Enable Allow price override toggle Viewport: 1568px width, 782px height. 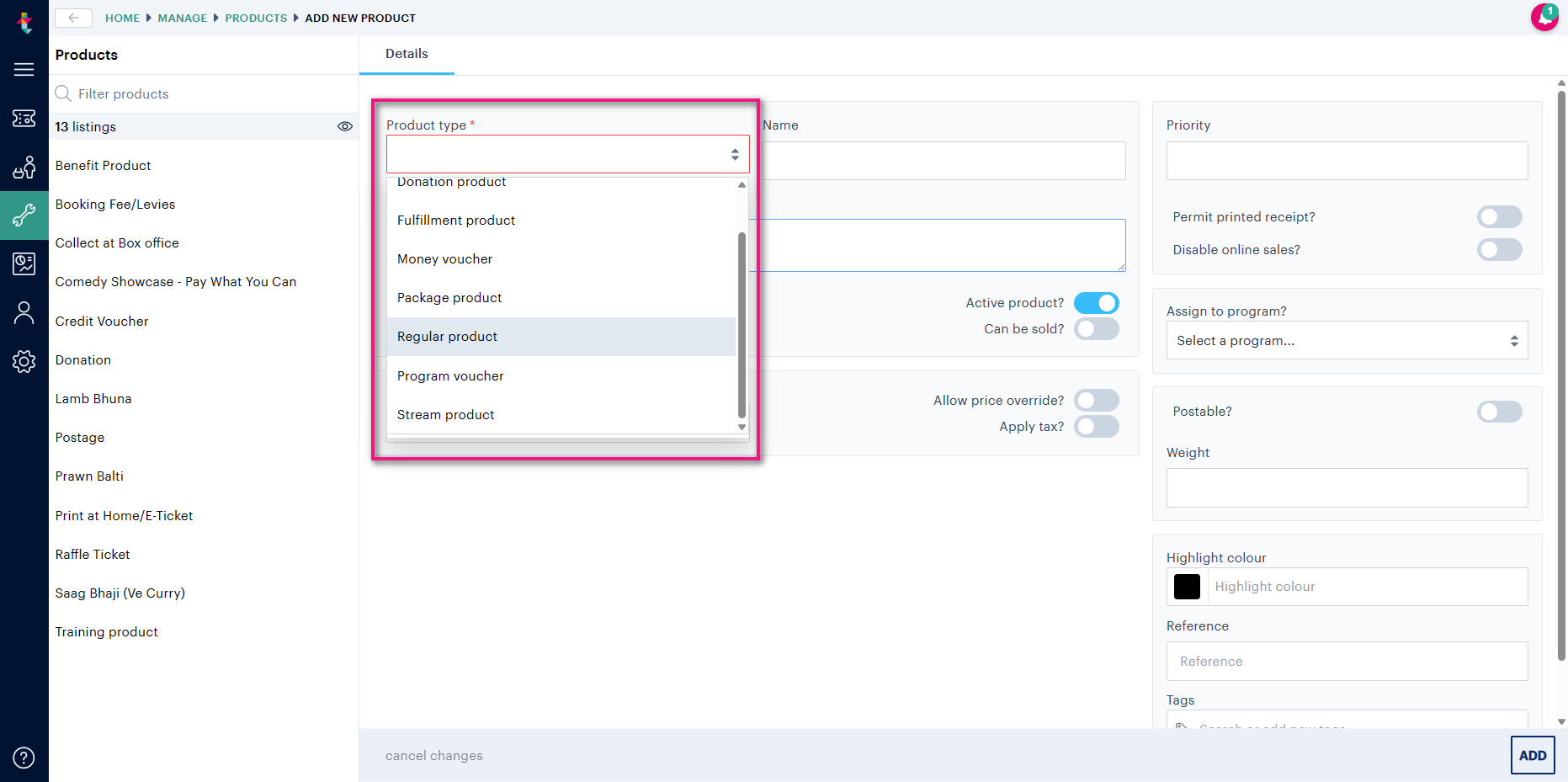(x=1096, y=401)
